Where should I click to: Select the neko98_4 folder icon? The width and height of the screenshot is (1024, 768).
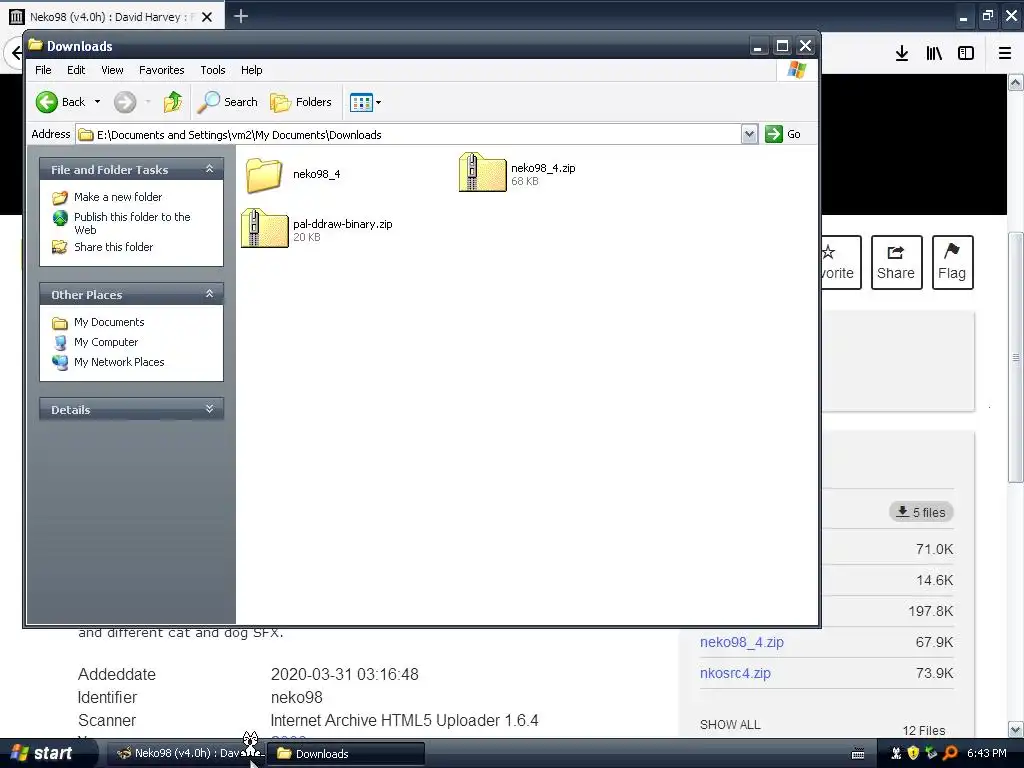click(x=264, y=175)
